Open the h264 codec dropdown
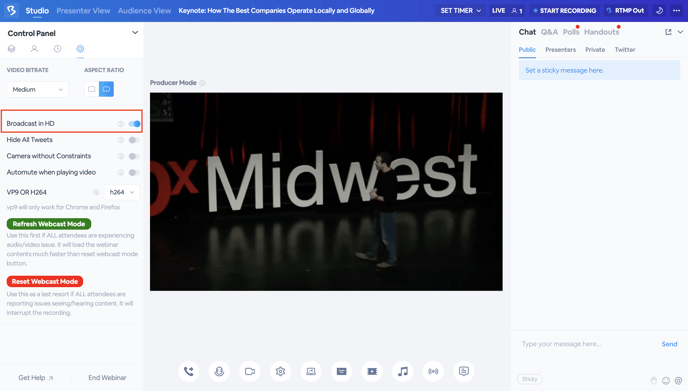This screenshot has width=688, height=391. tap(122, 192)
